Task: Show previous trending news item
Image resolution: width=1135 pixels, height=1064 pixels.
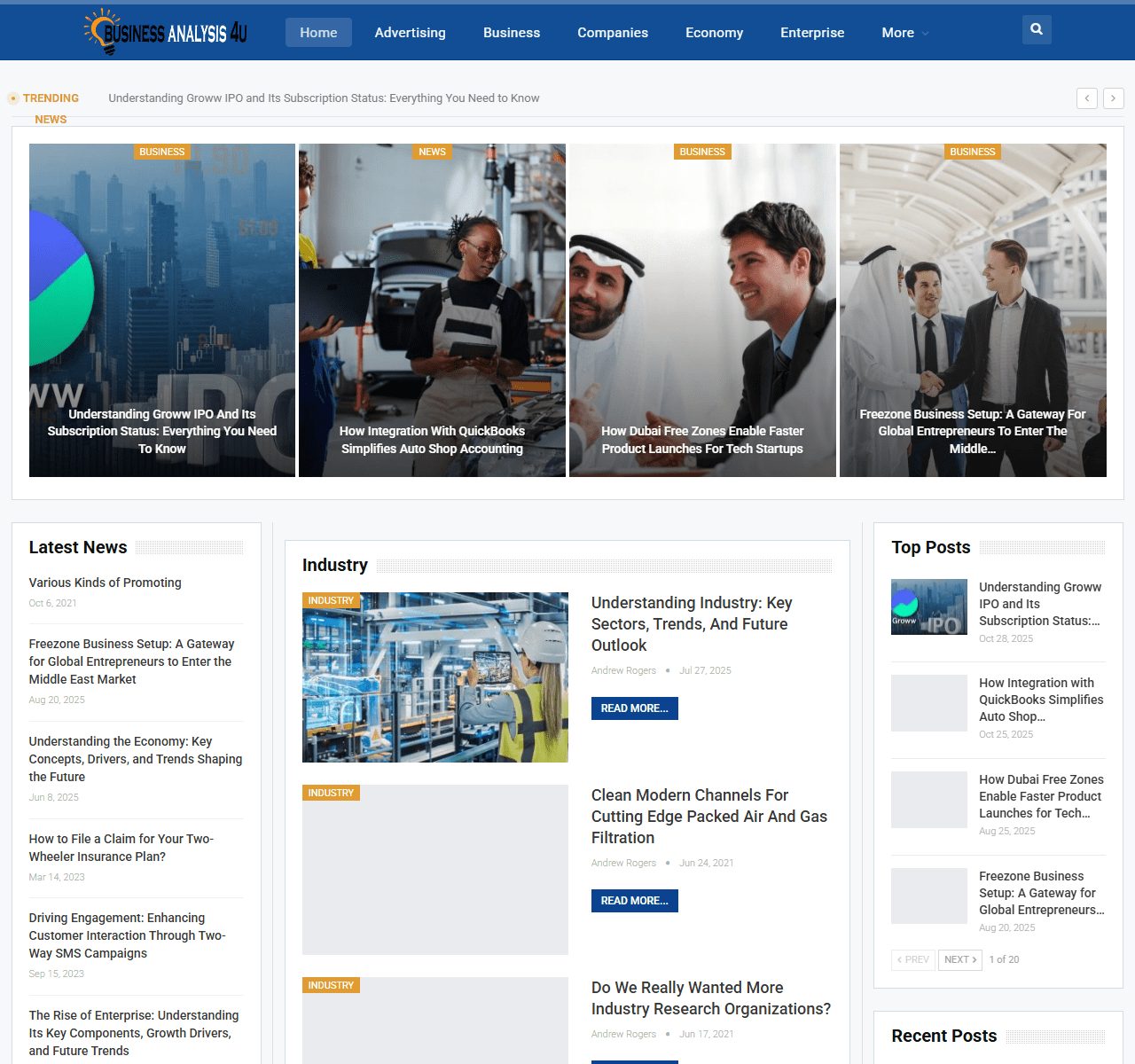Action: click(1086, 98)
